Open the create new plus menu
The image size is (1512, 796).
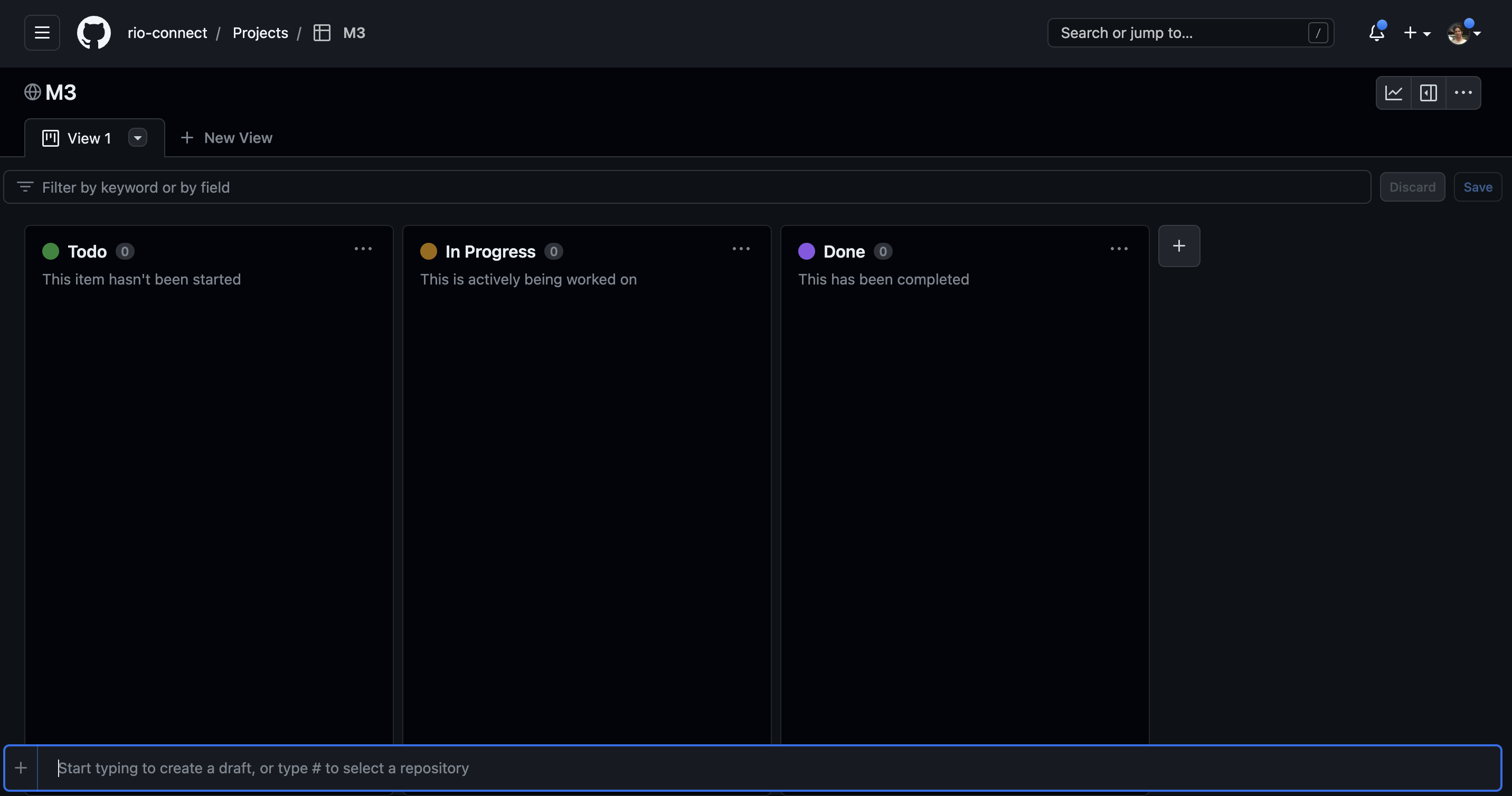tap(1417, 33)
